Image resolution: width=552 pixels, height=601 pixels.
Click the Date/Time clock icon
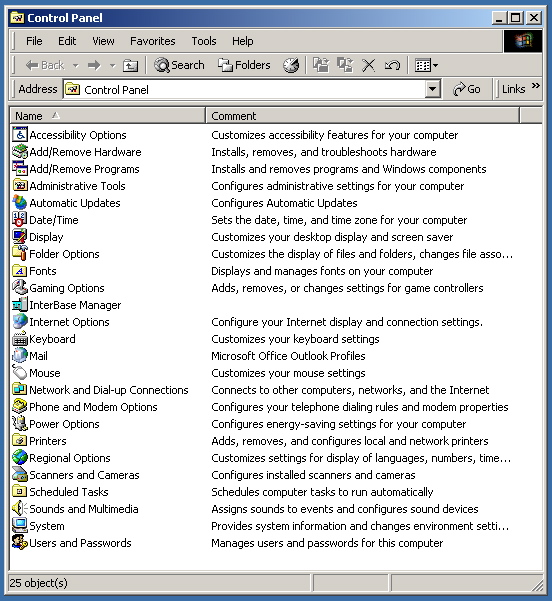click(20, 220)
